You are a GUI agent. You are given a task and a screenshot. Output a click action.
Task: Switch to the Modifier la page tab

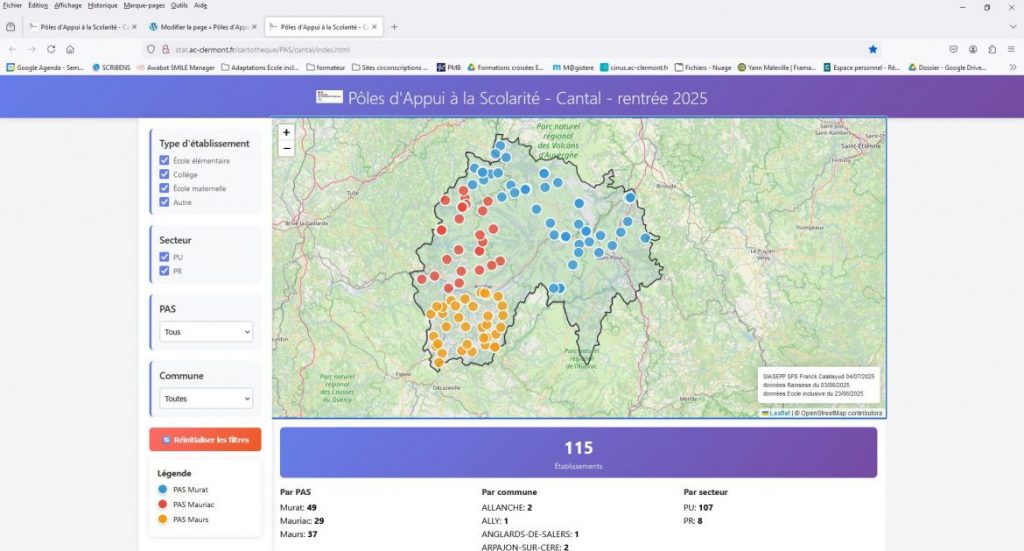point(200,27)
